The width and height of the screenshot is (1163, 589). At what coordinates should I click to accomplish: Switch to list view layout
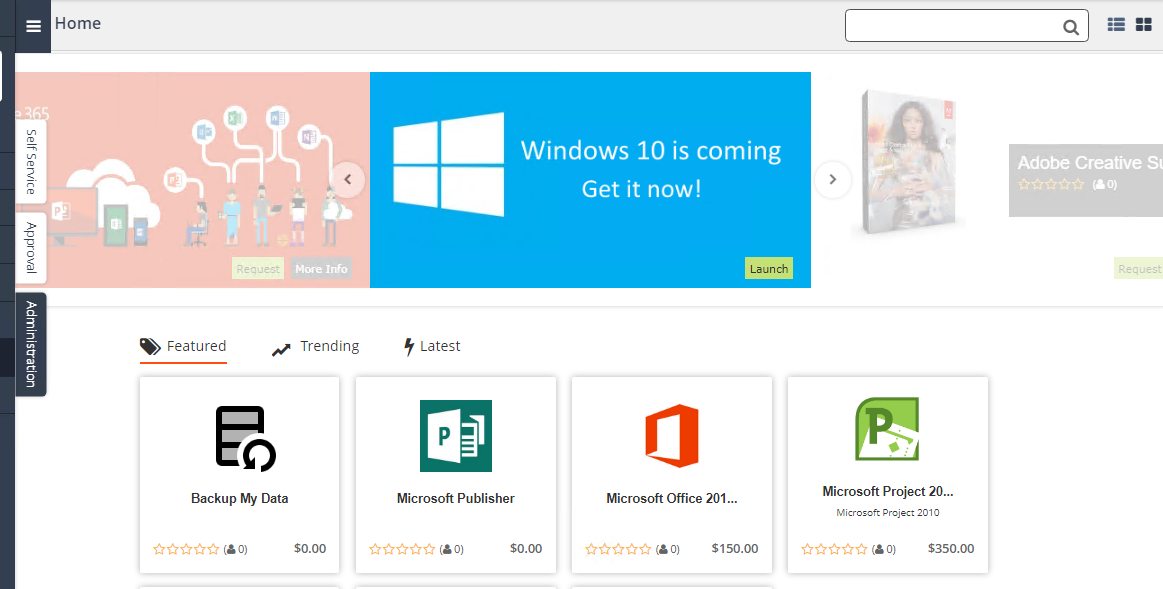coord(1116,25)
